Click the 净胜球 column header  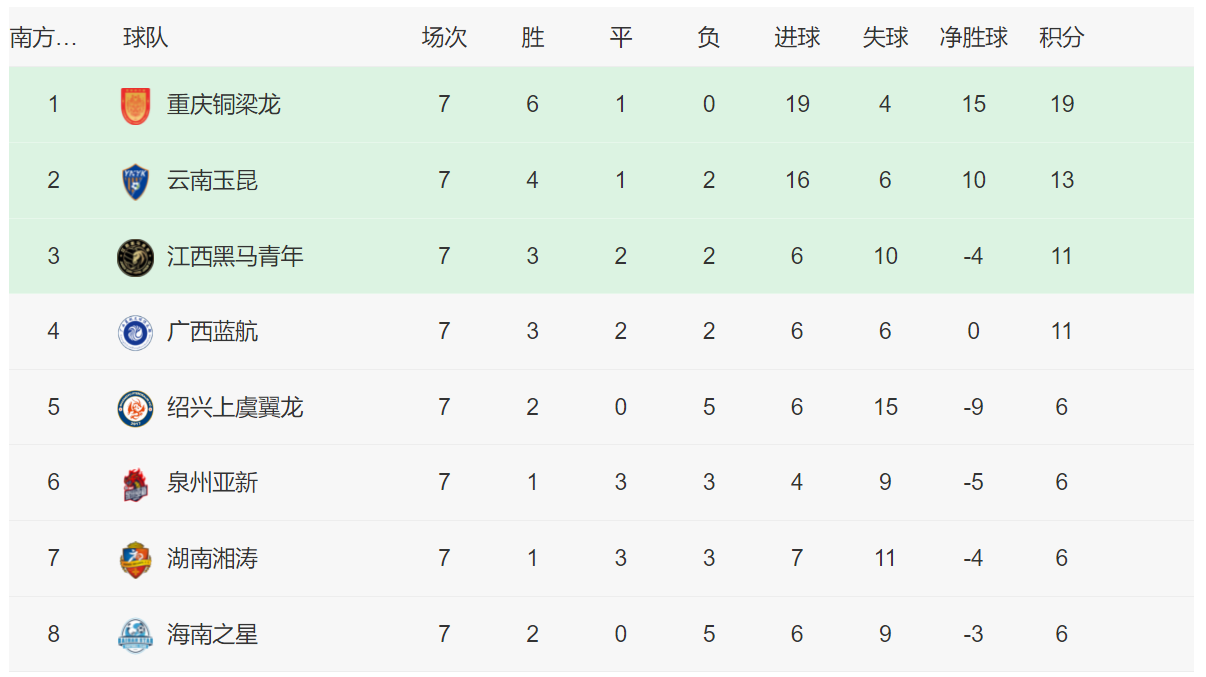(x=973, y=38)
